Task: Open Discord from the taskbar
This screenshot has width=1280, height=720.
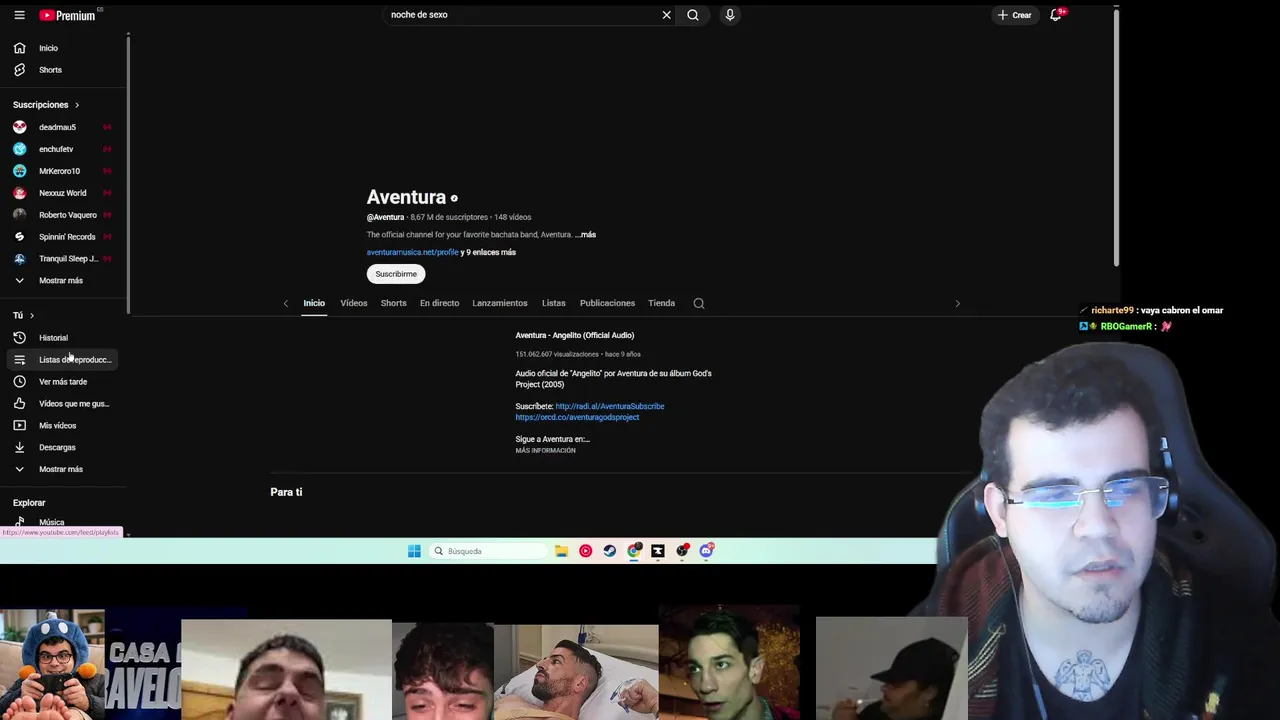Action: [707, 551]
